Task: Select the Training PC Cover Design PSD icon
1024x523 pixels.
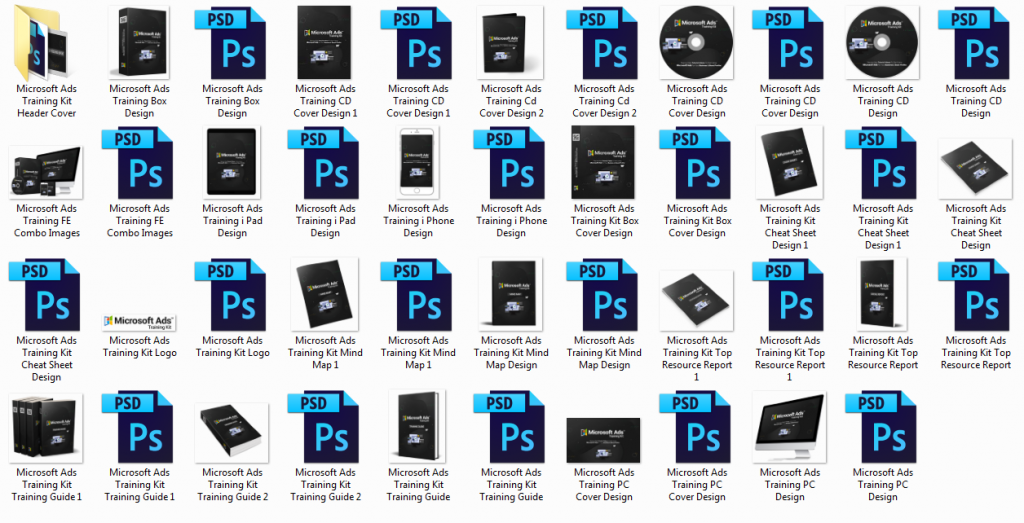Action: tap(695, 427)
